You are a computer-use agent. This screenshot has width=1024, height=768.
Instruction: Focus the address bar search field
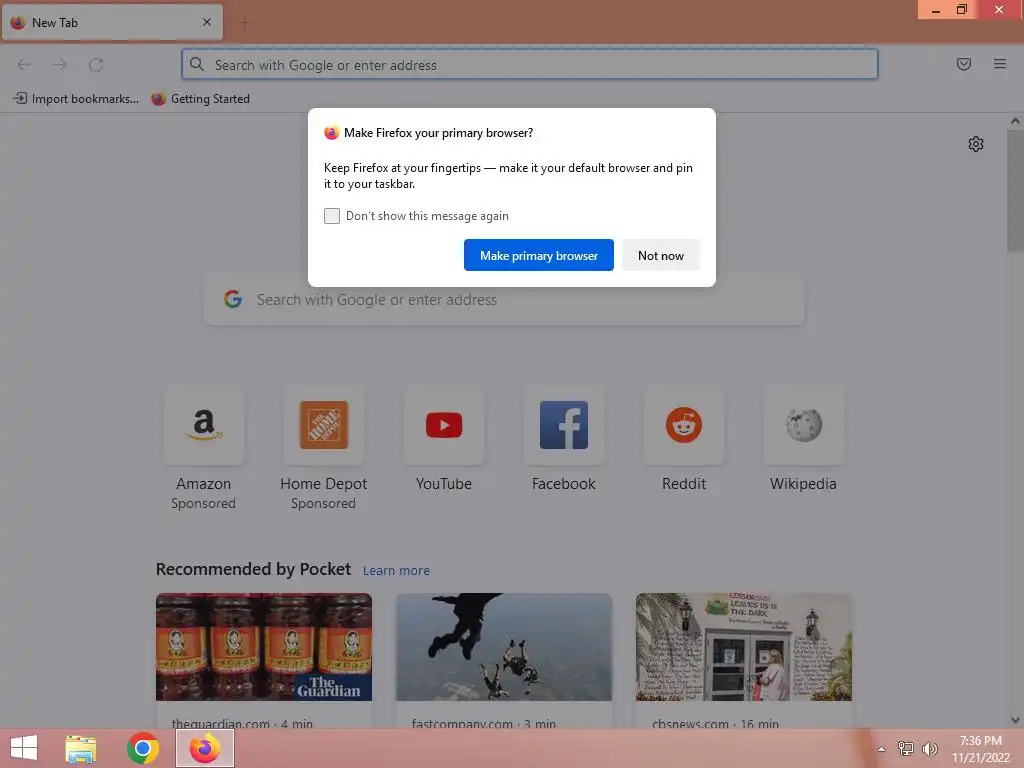[530, 65]
